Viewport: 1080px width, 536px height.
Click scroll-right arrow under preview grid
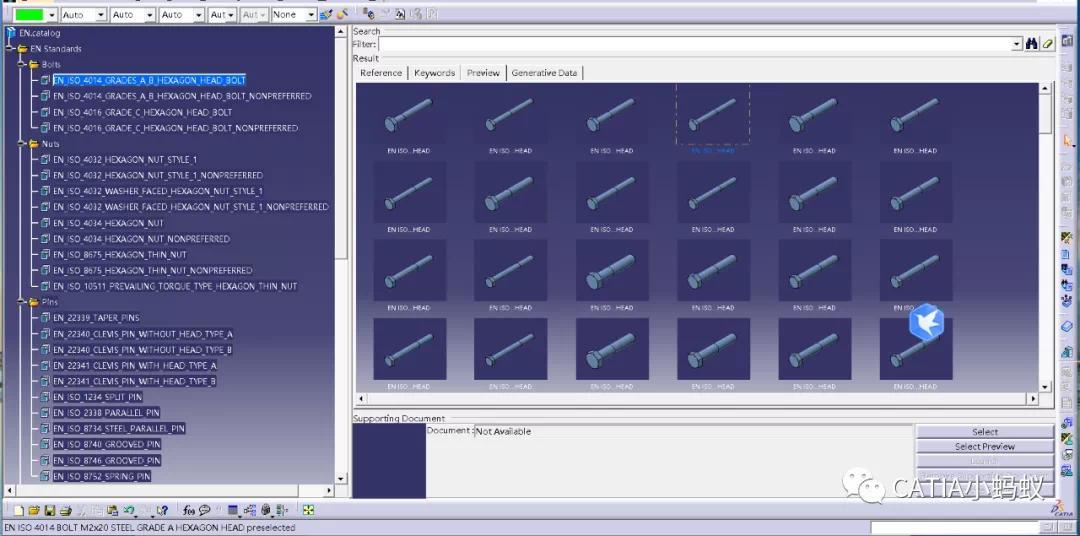(1032, 399)
